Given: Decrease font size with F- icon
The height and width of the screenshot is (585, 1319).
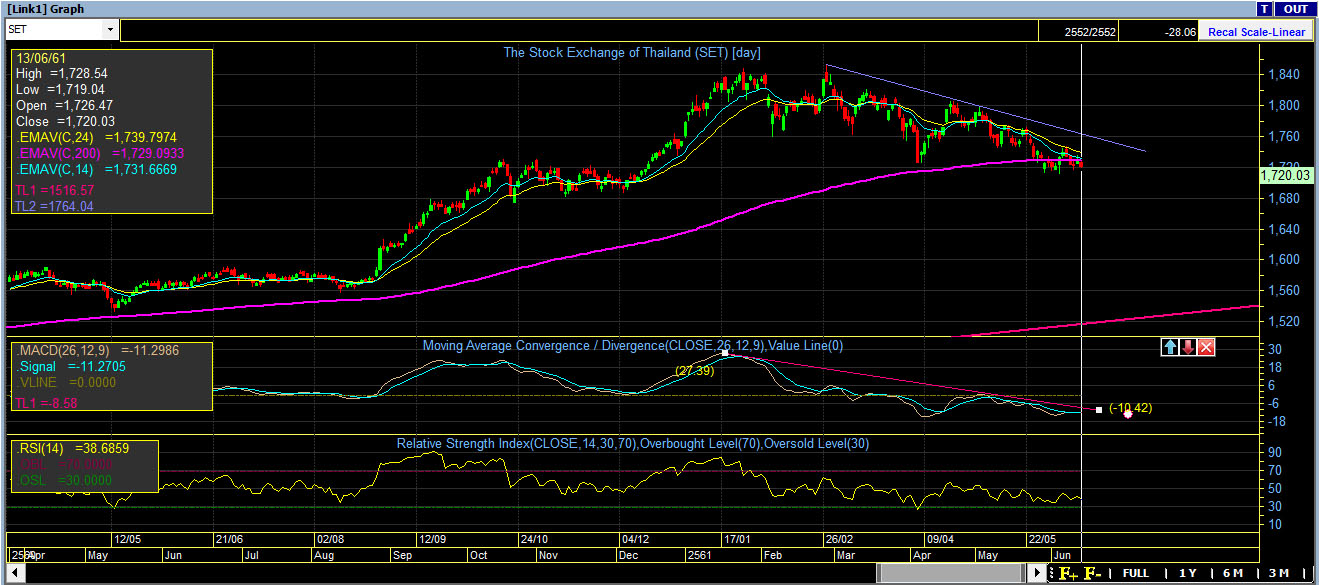Looking at the screenshot, I should coord(1093,574).
